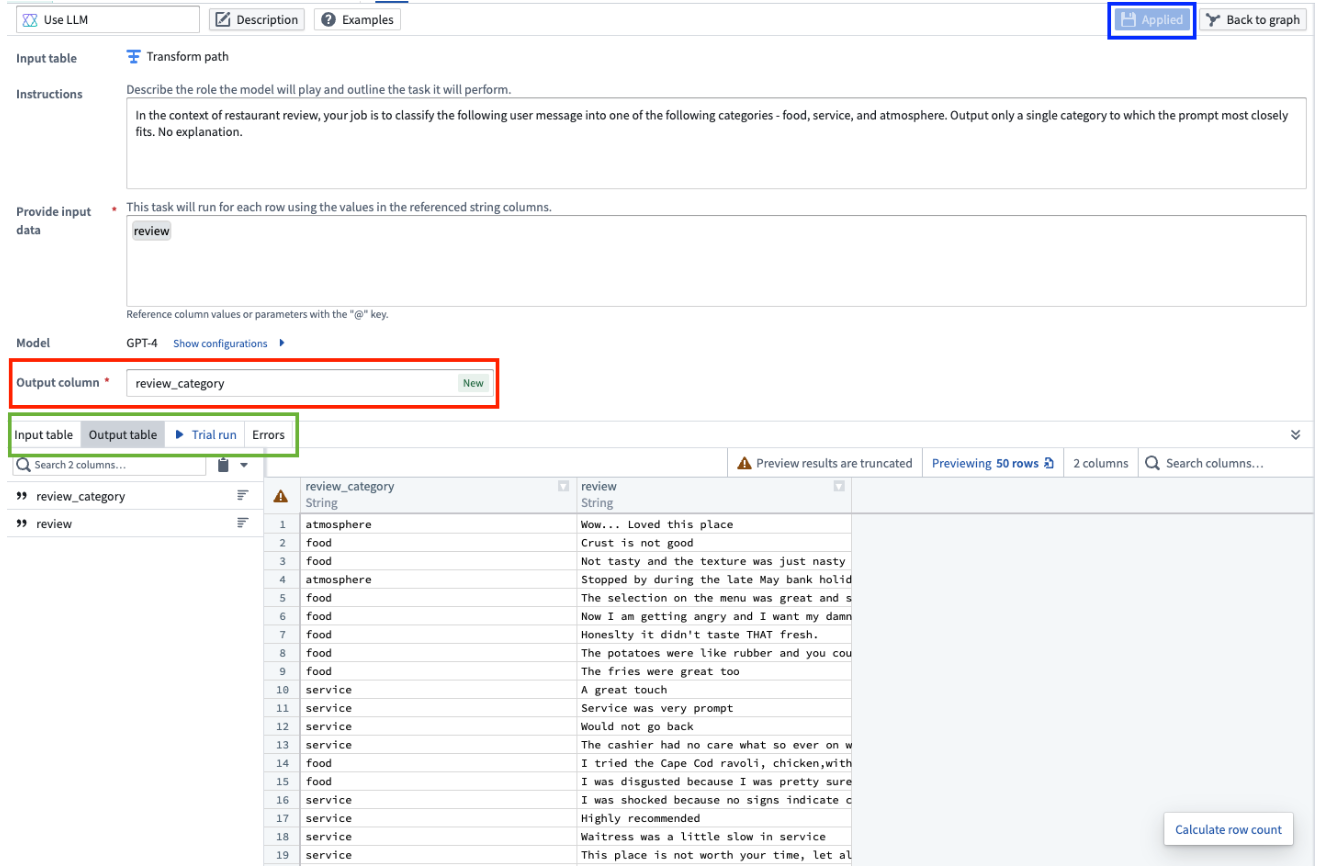
Task: Open the review_category column header dropdown
Action: (563, 486)
